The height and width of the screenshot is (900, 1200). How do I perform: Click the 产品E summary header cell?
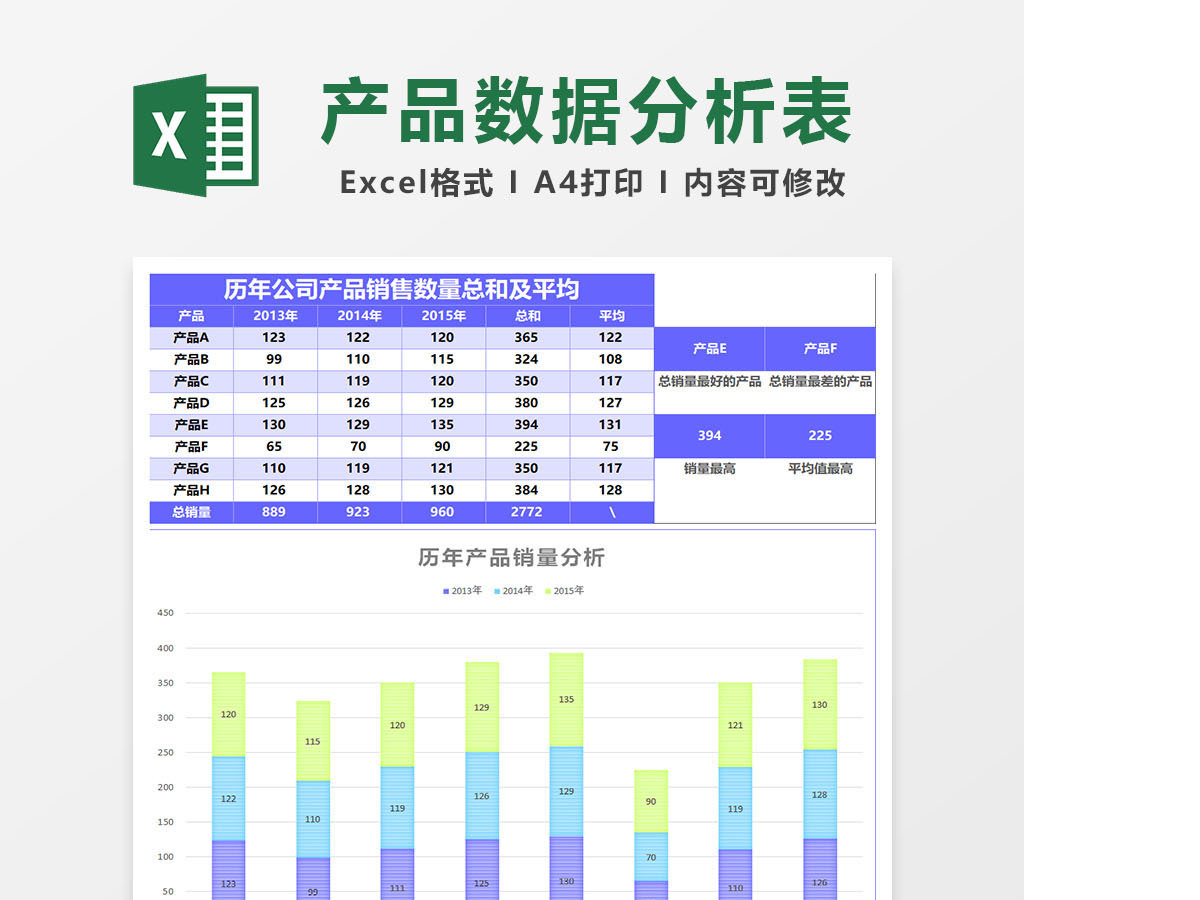[x=710, y=349]
